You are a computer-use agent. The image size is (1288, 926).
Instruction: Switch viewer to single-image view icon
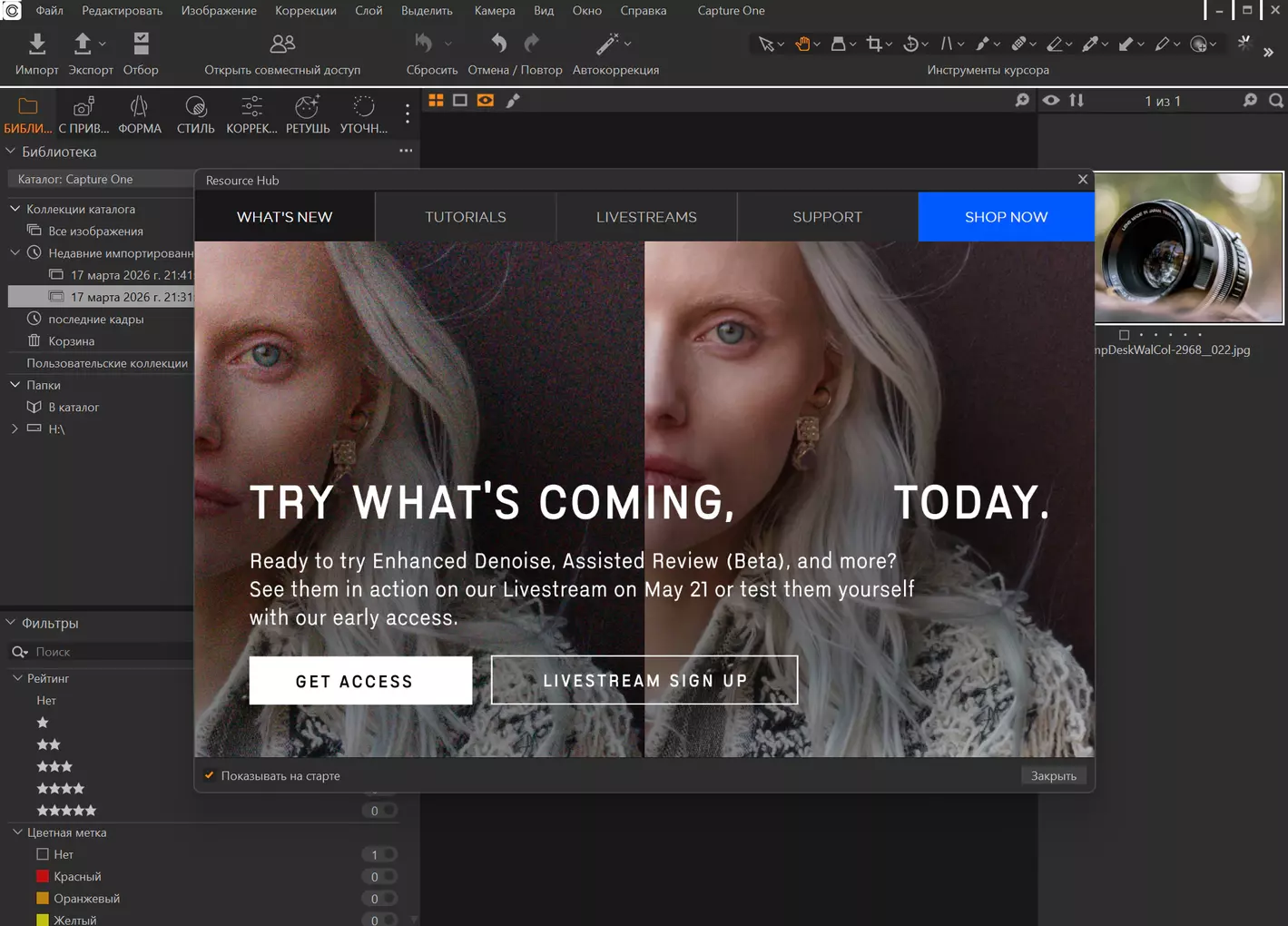[x=460, y=100]
